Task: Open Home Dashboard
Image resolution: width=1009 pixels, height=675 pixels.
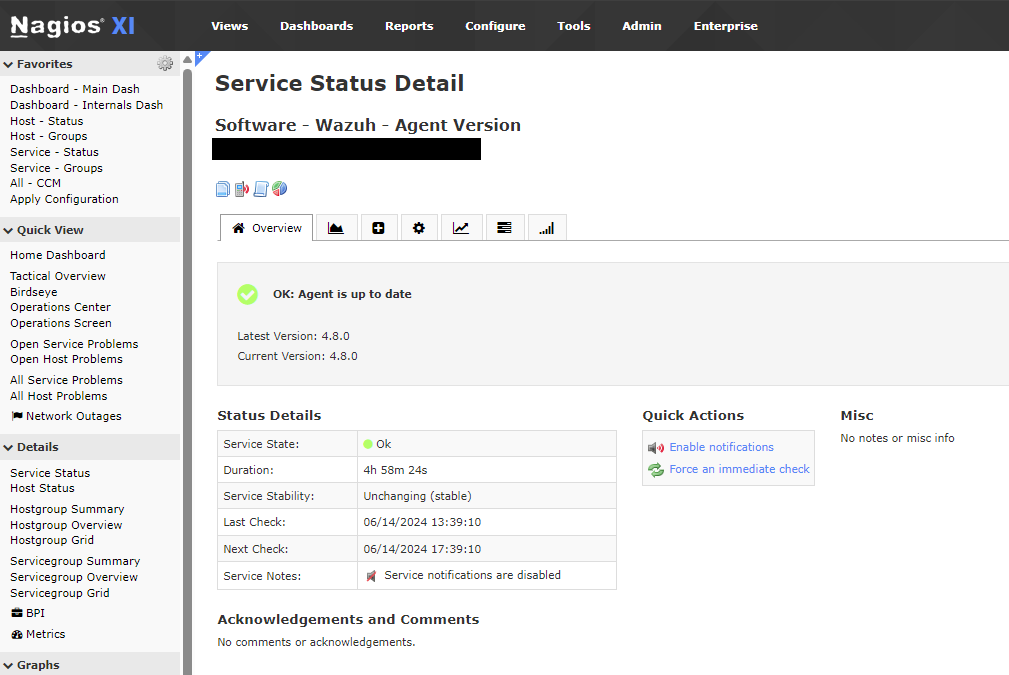Action: tap(58, 255)
